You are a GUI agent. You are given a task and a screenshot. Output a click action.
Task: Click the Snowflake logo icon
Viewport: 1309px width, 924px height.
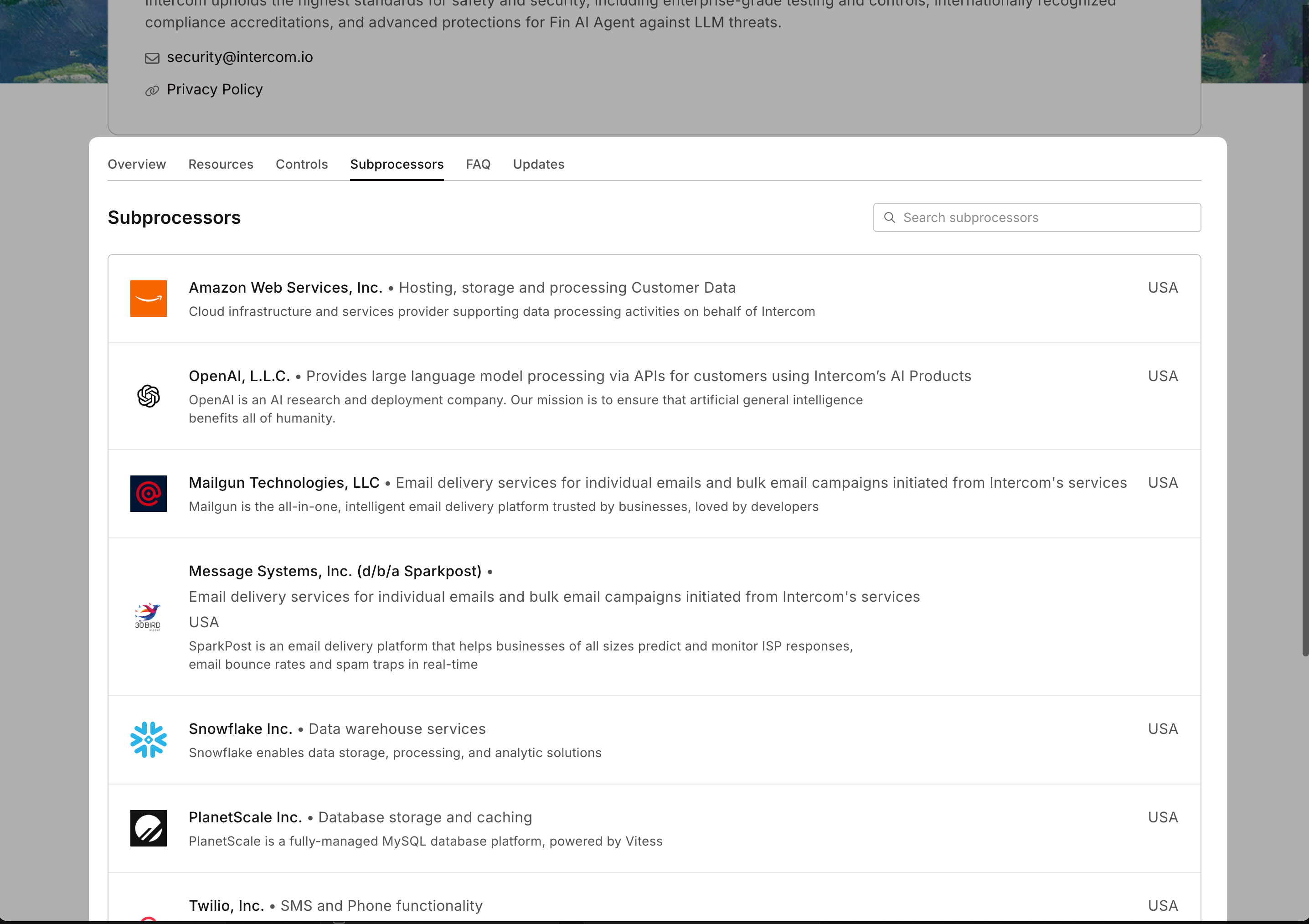coord(148,740)
